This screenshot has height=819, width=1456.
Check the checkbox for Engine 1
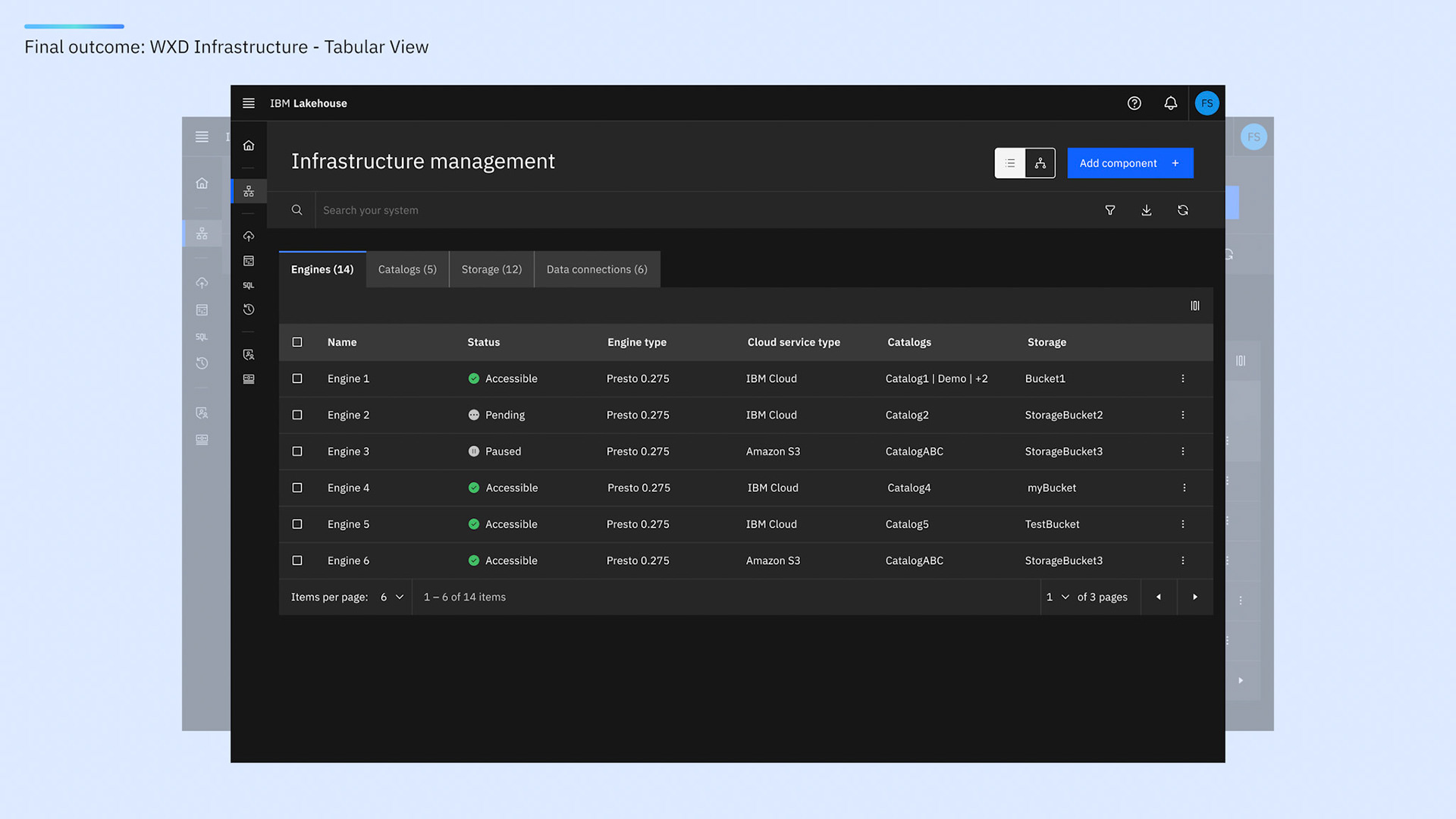[x=297, y=378]
